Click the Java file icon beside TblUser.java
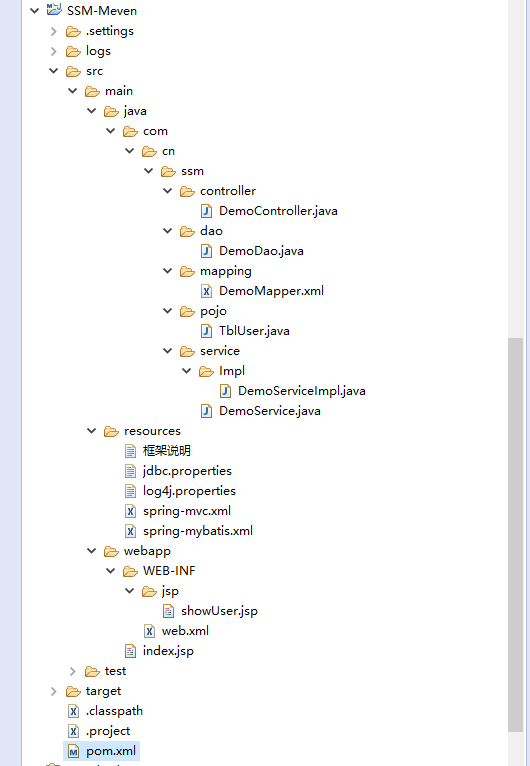Viewport: 530px width, 766px height. [x=207, y=331]
